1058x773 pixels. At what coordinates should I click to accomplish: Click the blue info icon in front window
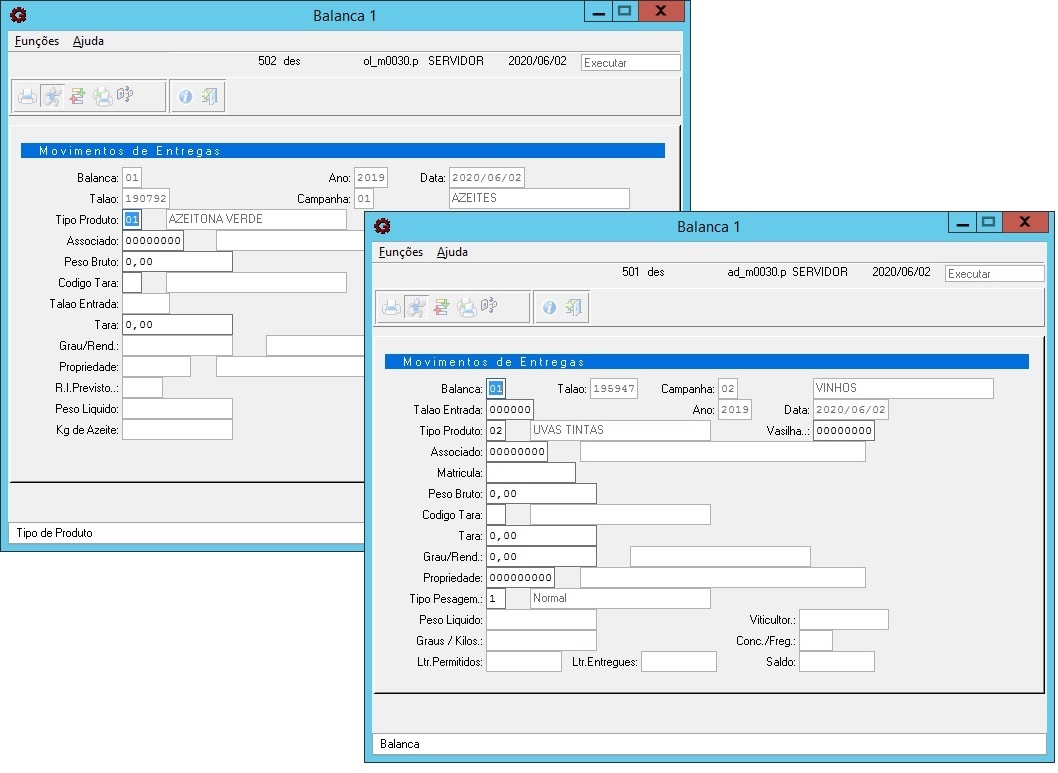tap(549, 308)
